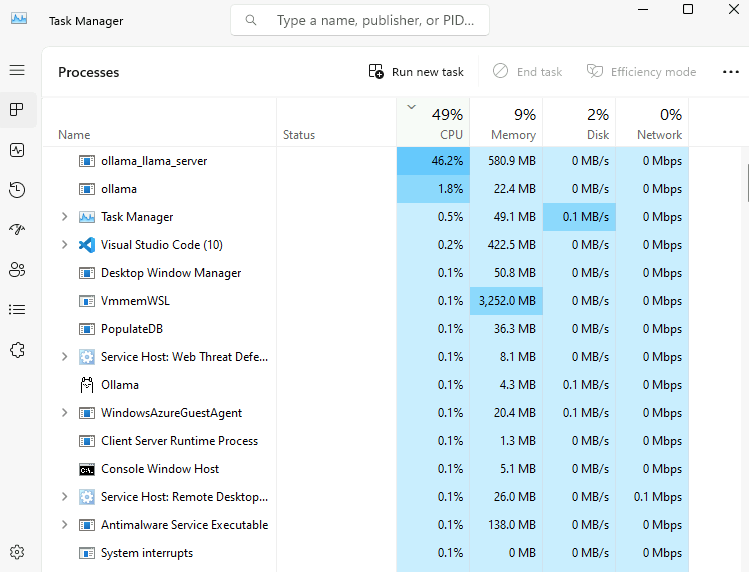Click the 422.5 MB memory cell
This screenshot has width=749, height=572.
pos(506,245)
